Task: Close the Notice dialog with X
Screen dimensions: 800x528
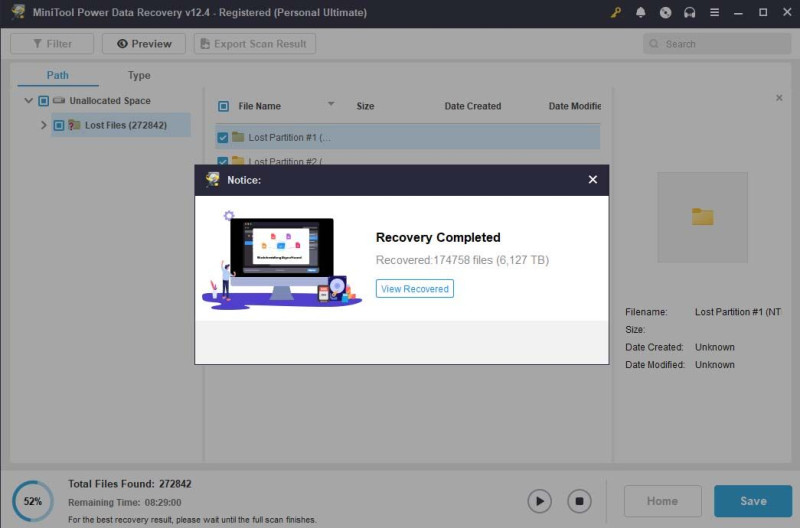Action: 592,180
